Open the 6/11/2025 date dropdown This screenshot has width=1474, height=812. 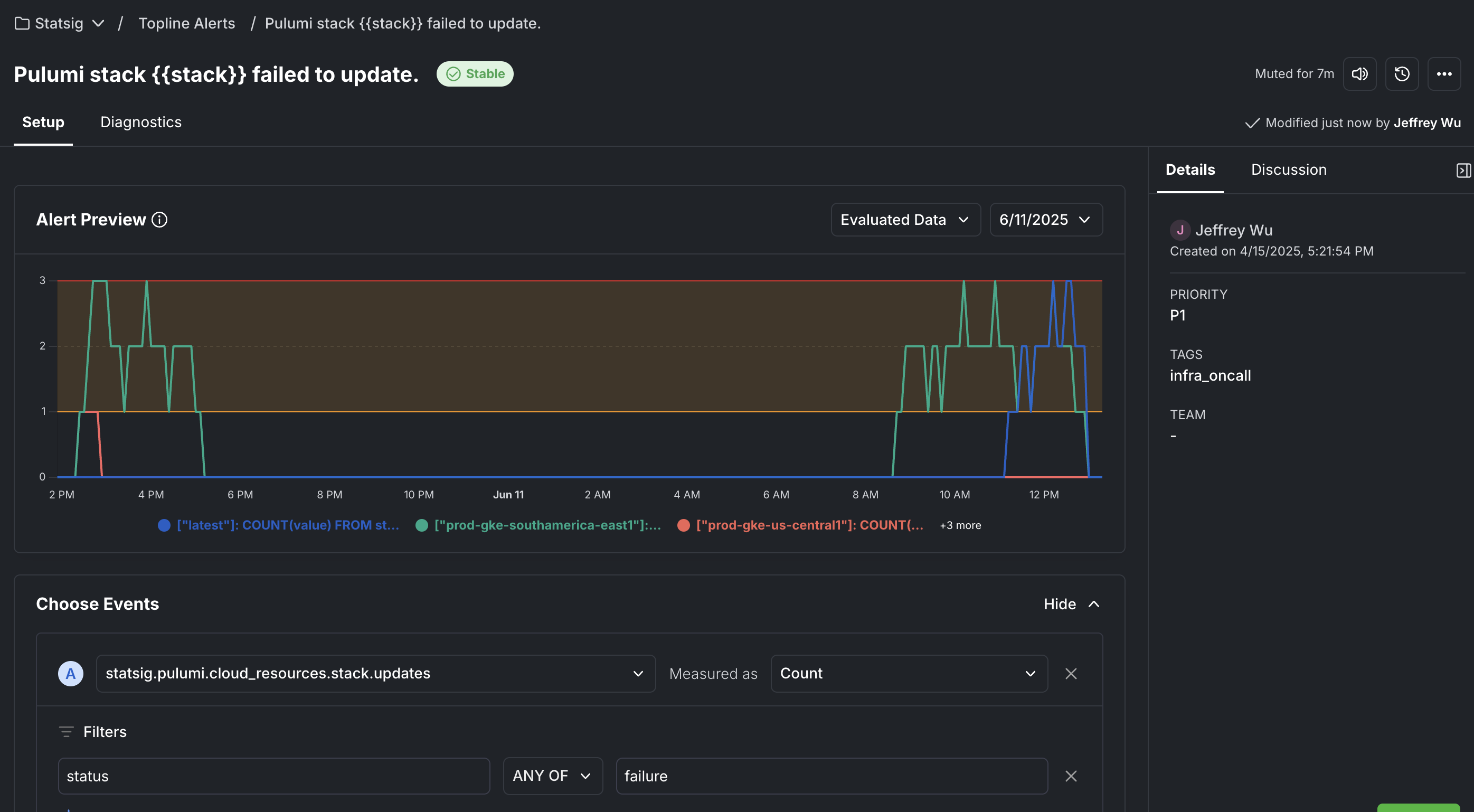coord(1045,220)
